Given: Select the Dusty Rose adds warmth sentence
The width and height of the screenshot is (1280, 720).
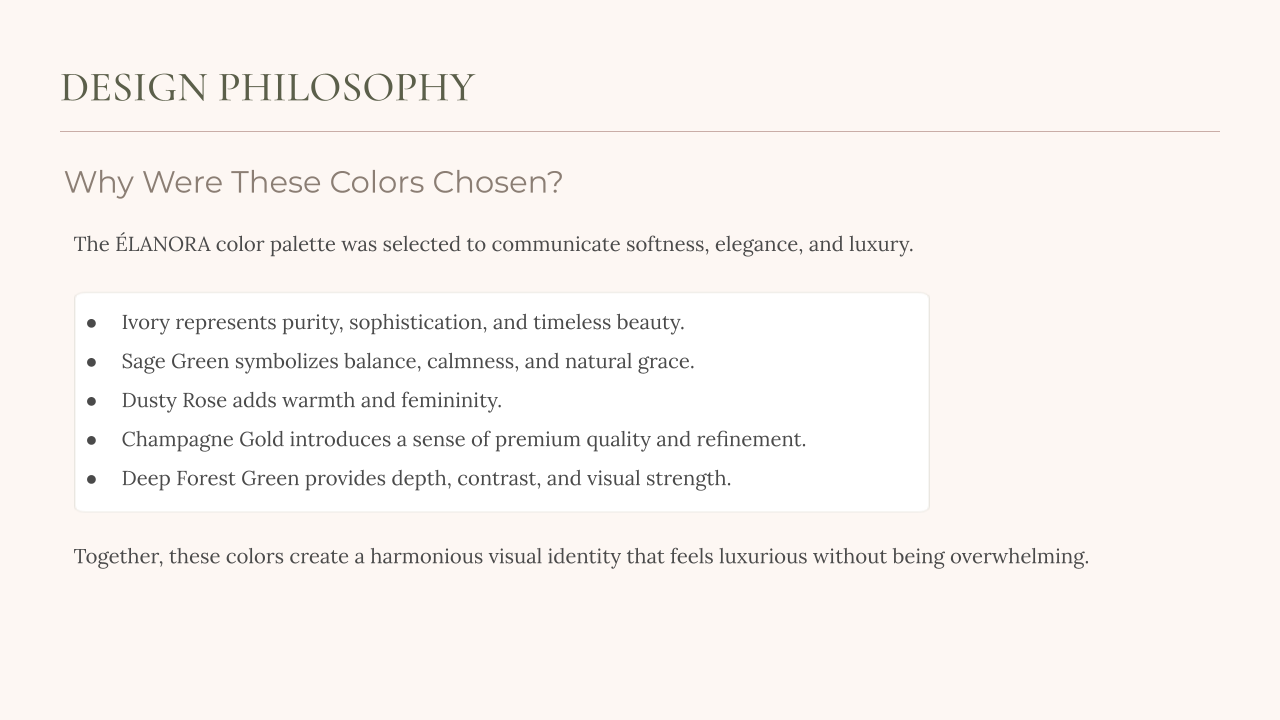Looking at the screenshot, I should click(x=311, y=400).
